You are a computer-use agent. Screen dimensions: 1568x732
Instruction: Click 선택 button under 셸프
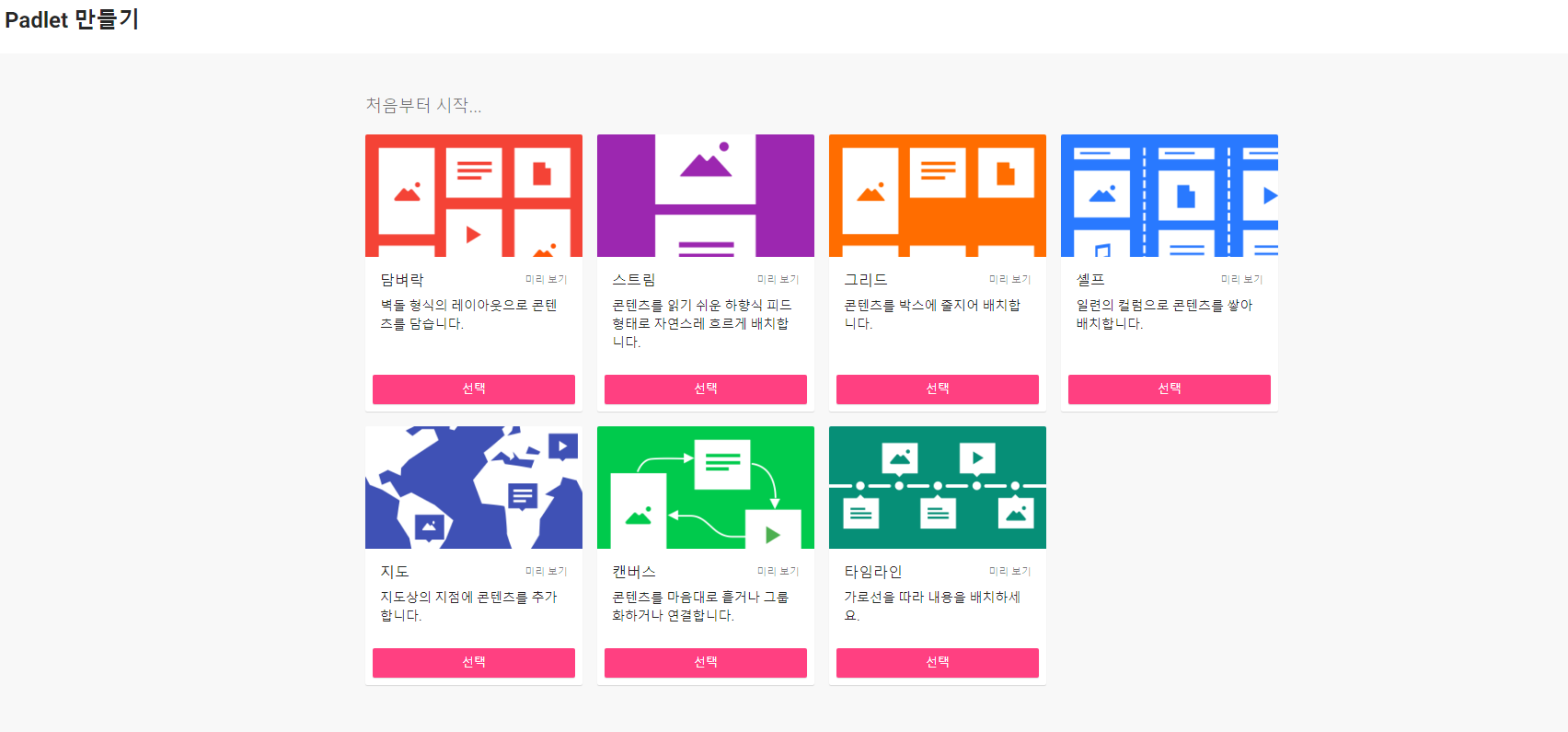(1170, 389)
